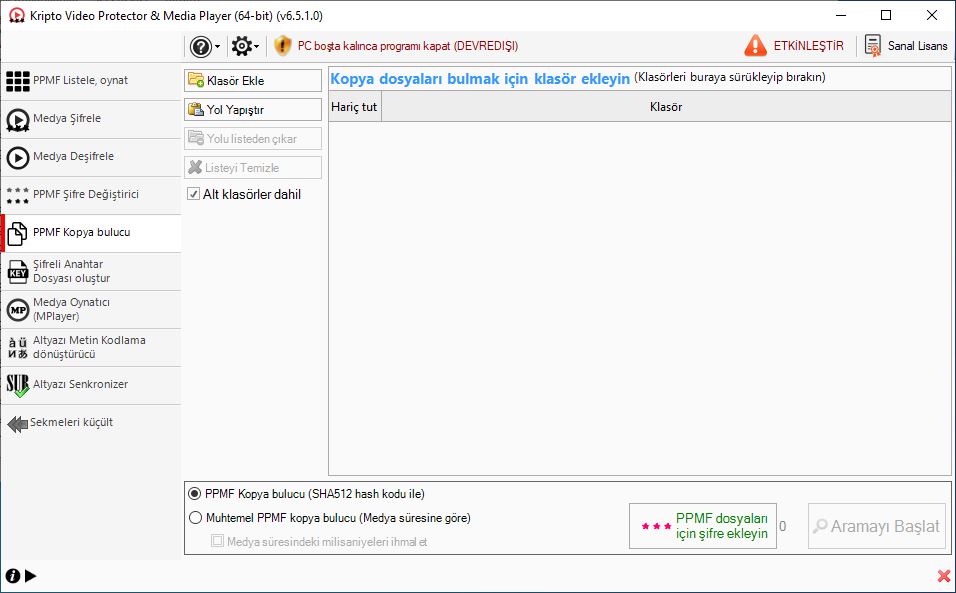This screenshot has height=593, width=956.
Task: Switch to Altyazı Senkronizer tab
Action: point(91,385)
